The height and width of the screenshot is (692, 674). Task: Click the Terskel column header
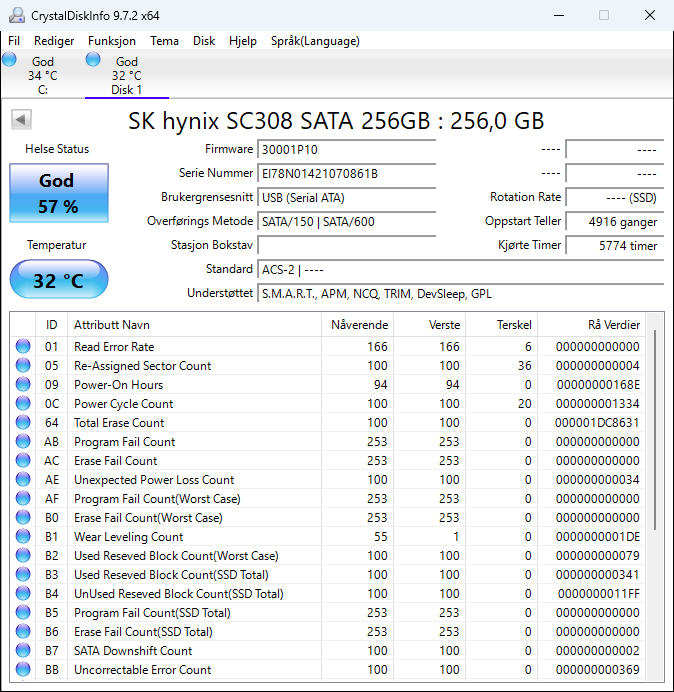[501, 325]
